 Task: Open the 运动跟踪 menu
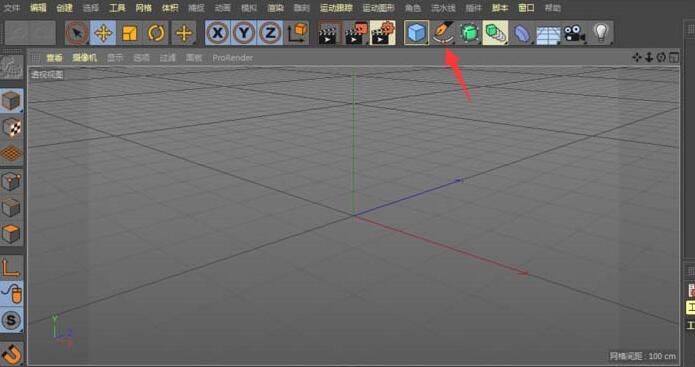pos(336,8)
